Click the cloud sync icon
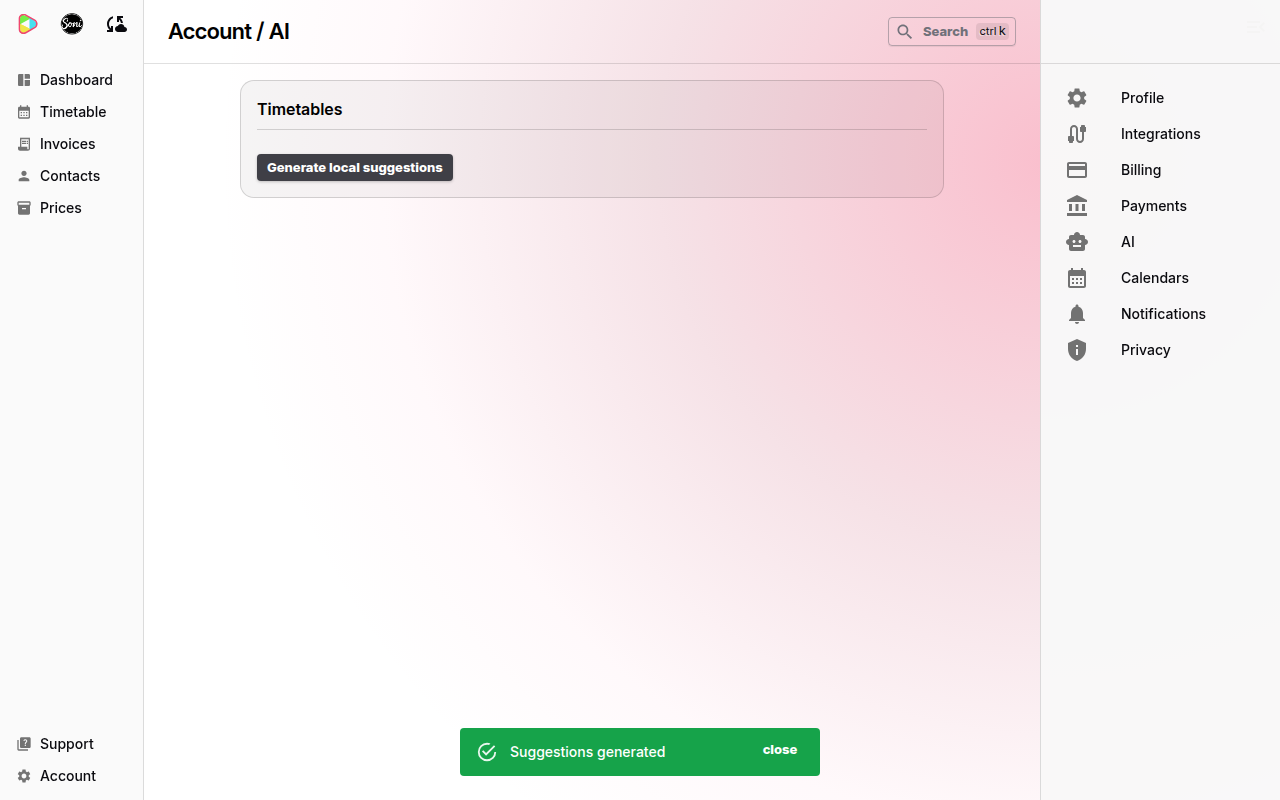1280x800 pixels. [x=117, y=24]
